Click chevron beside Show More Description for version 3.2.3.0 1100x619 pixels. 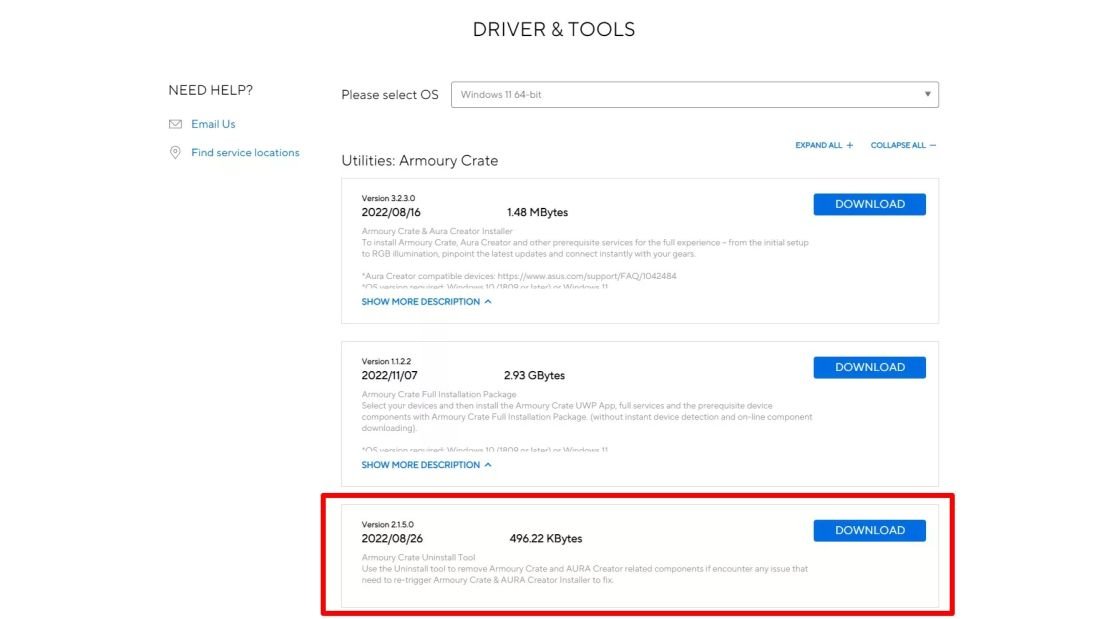(488, 302)
